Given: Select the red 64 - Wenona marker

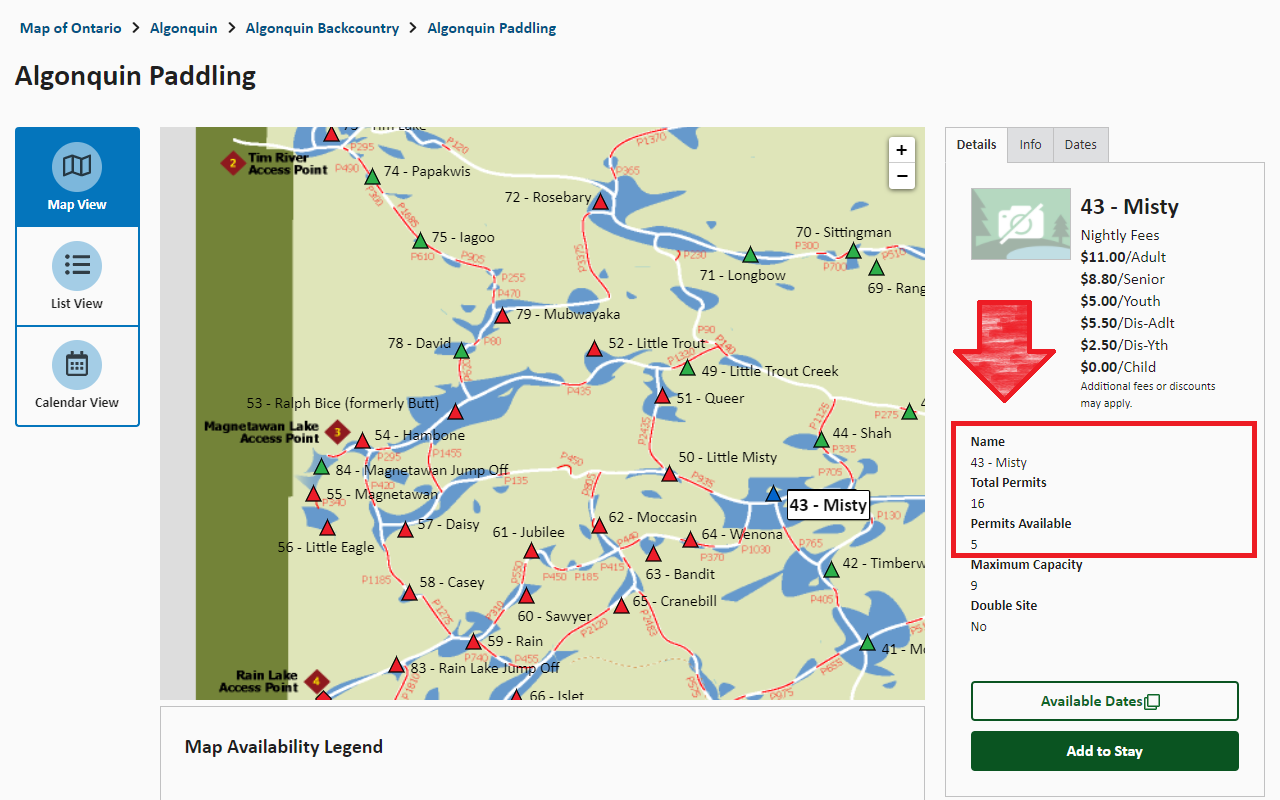Looking at the screenshot, I should 690,540.
